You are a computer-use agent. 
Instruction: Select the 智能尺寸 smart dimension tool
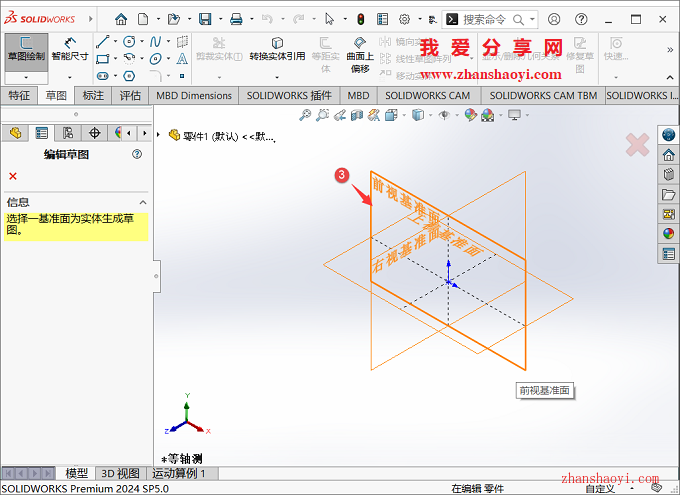[x=70, y=49]
